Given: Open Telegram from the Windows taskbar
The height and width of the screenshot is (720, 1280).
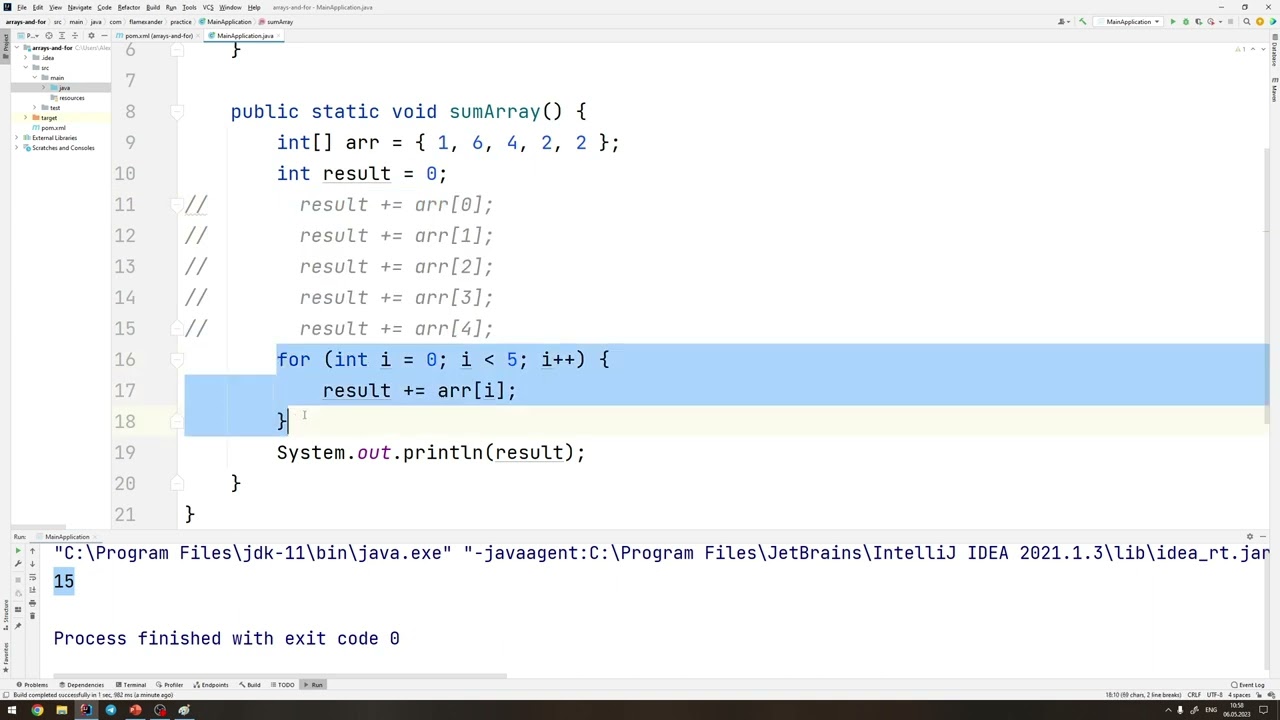Looking at the screenshot, I should coord(110,711).
